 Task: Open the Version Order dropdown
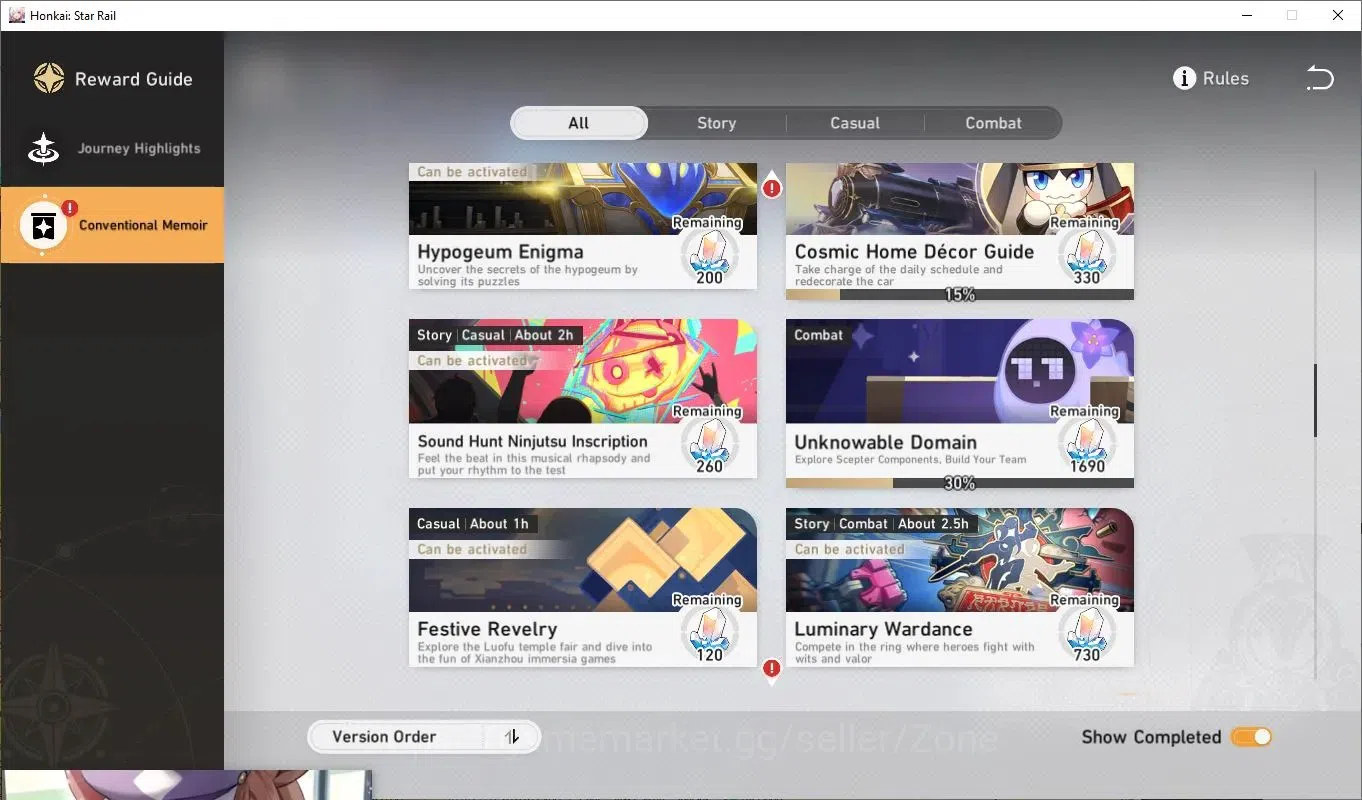(x=423, y=737)
